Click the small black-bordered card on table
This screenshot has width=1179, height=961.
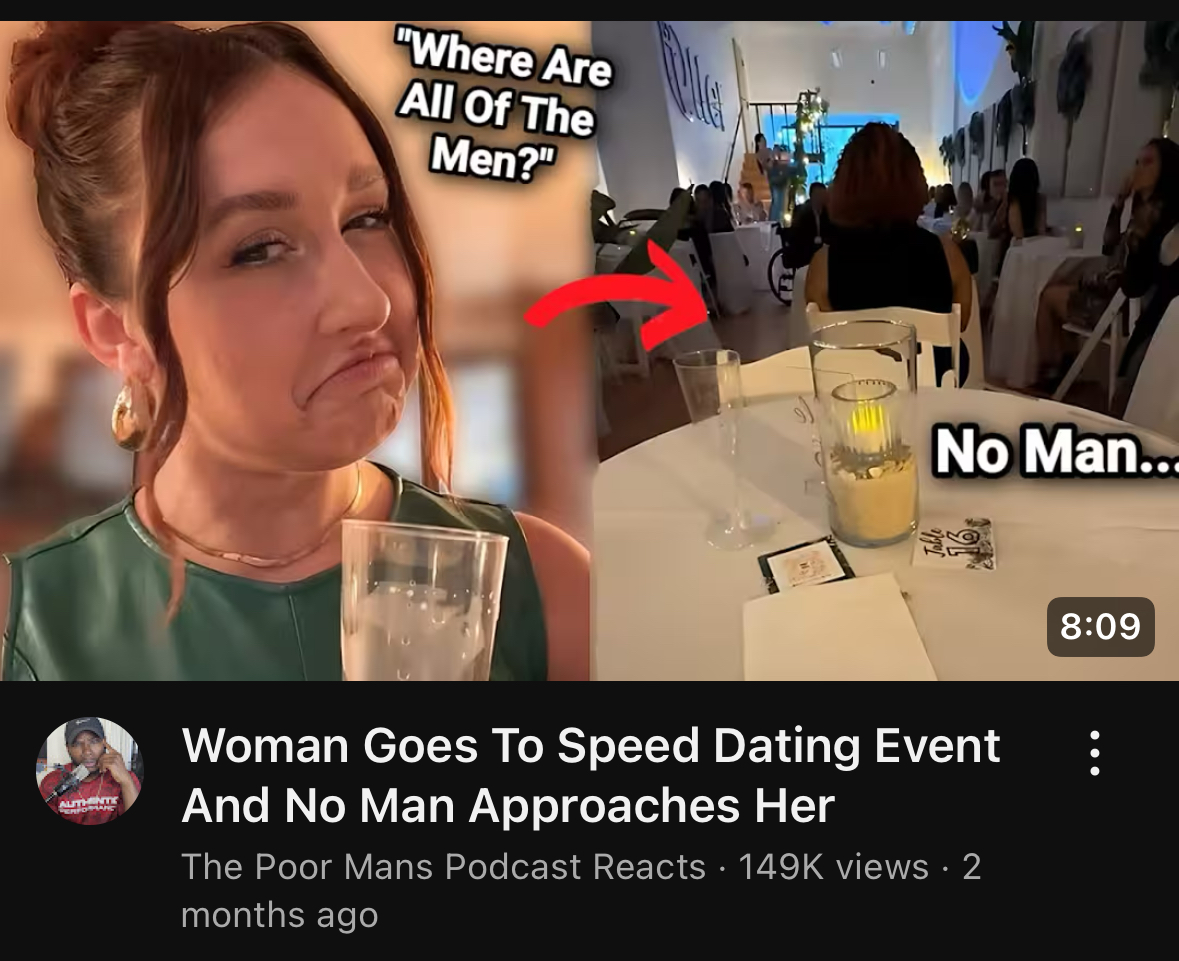click(806, 565)
